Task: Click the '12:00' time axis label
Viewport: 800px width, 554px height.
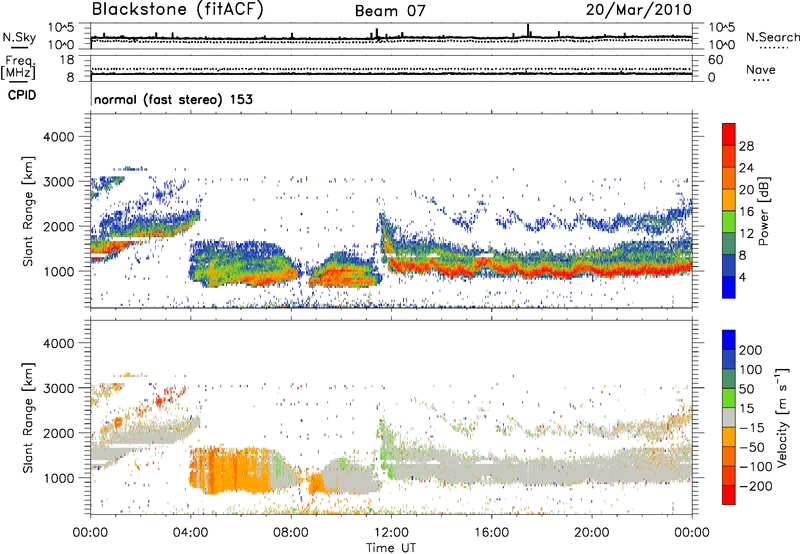Action: coord(391,533)
